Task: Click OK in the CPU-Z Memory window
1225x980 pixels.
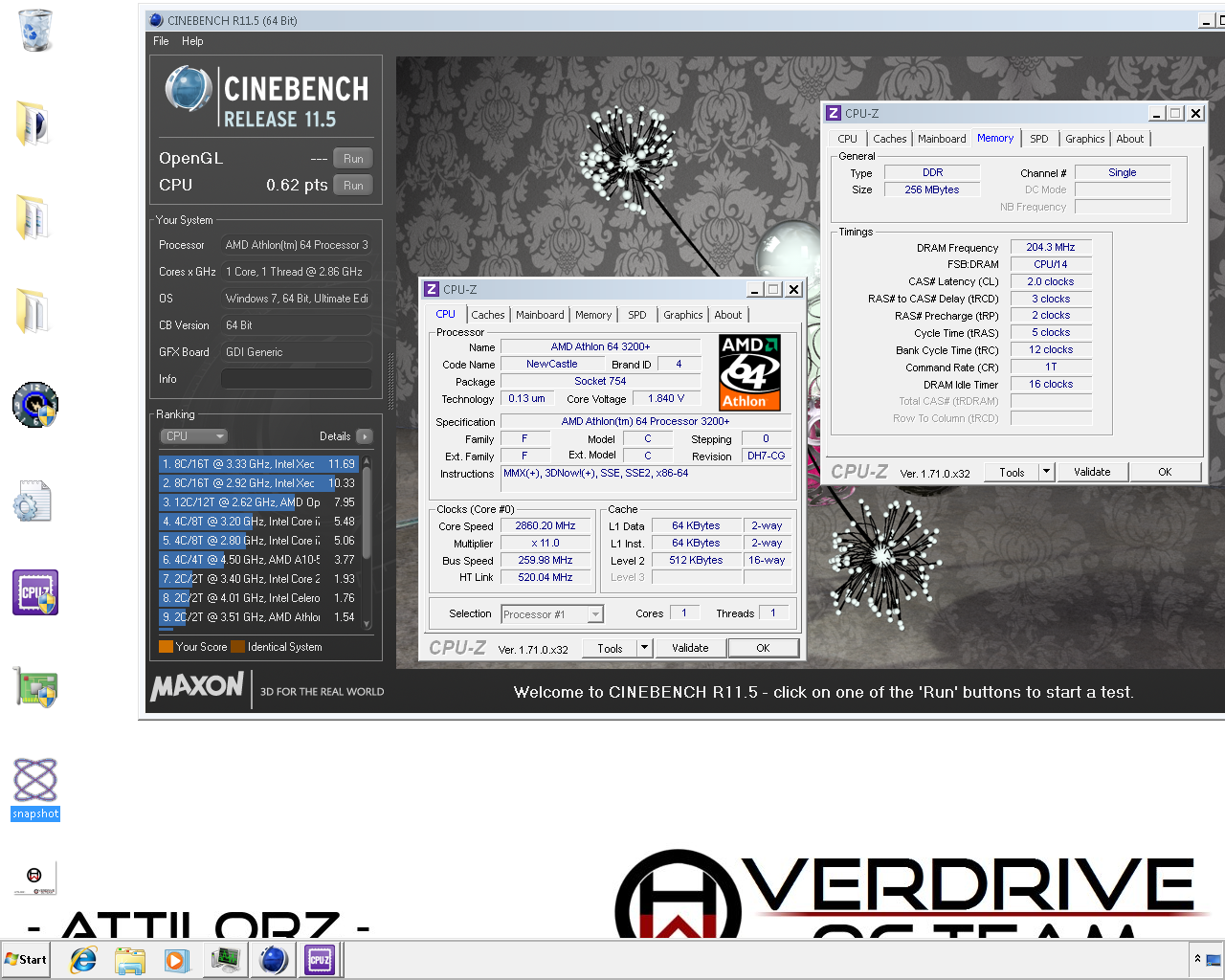Action: pyautogui.click(x=1165, y=472)
